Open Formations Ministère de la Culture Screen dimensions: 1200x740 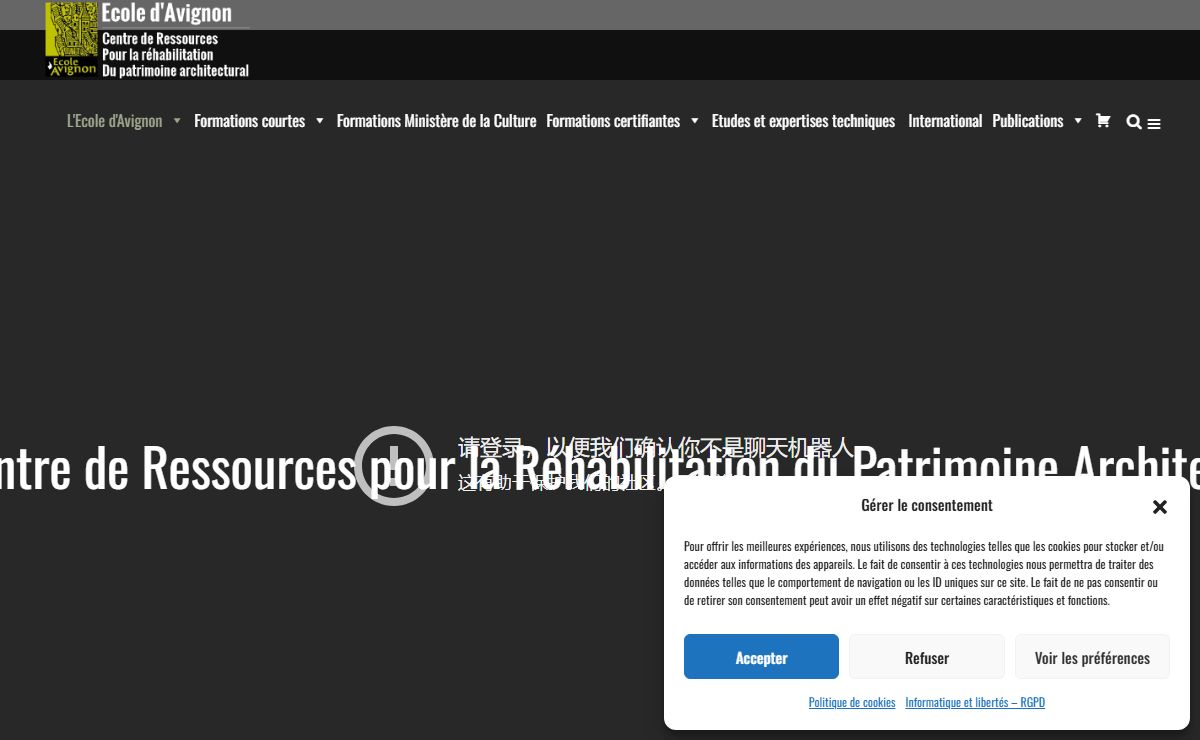(436, 121)
